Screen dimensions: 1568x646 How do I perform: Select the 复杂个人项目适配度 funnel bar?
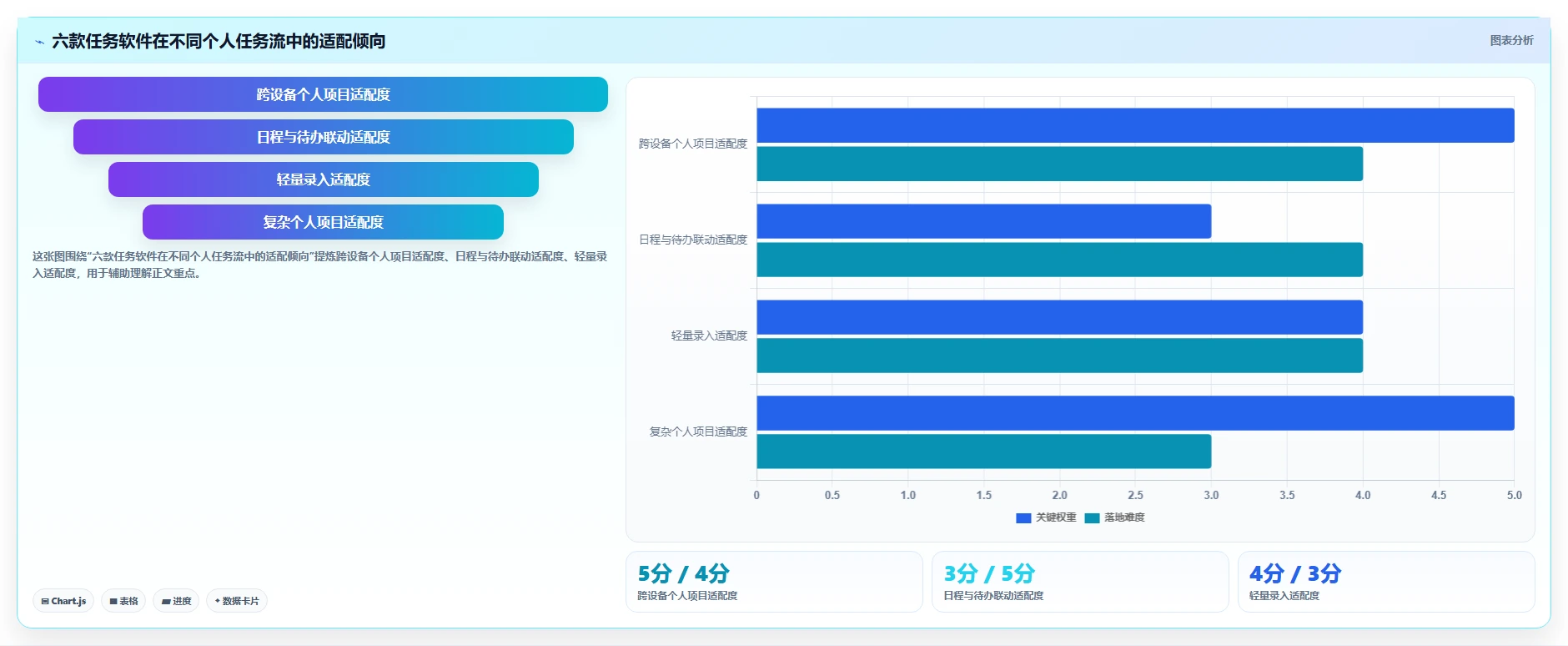[x=323, y=222]
